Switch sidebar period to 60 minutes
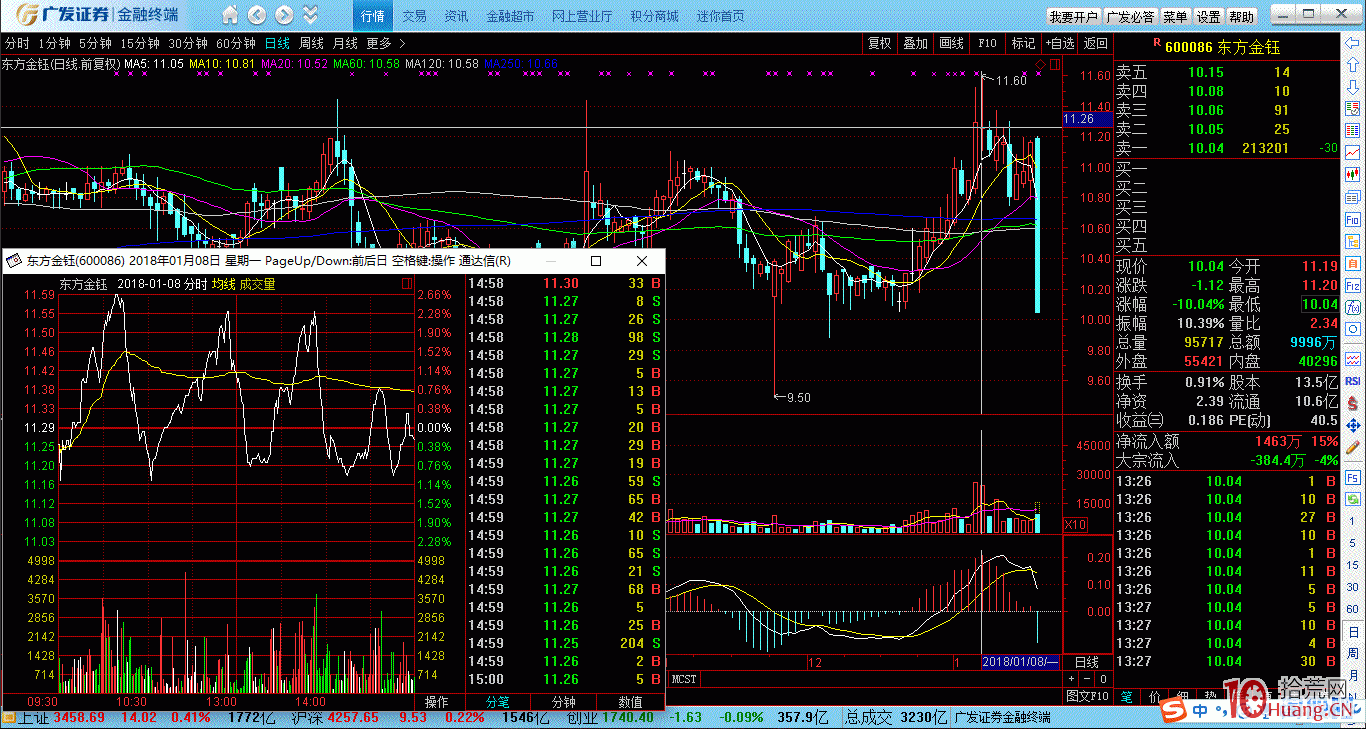 point(1352,609)
